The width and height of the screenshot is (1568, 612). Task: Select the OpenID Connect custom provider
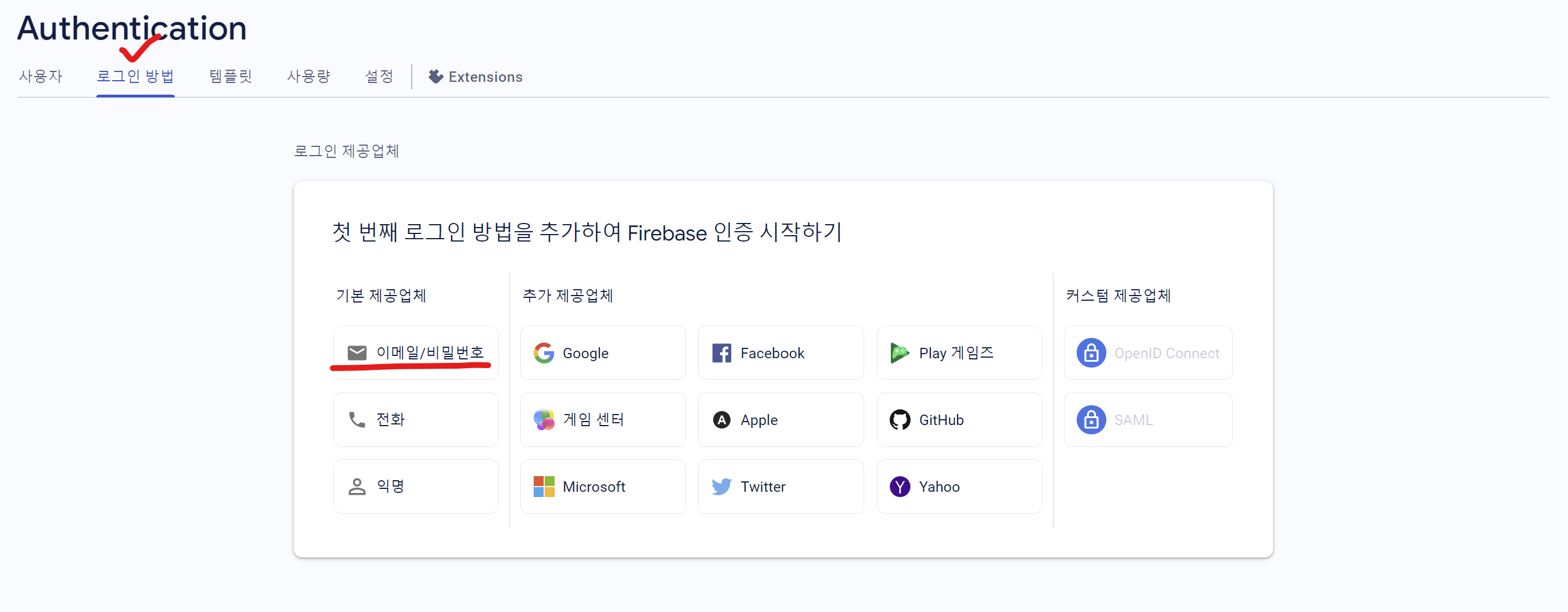tap(1148, 353)
